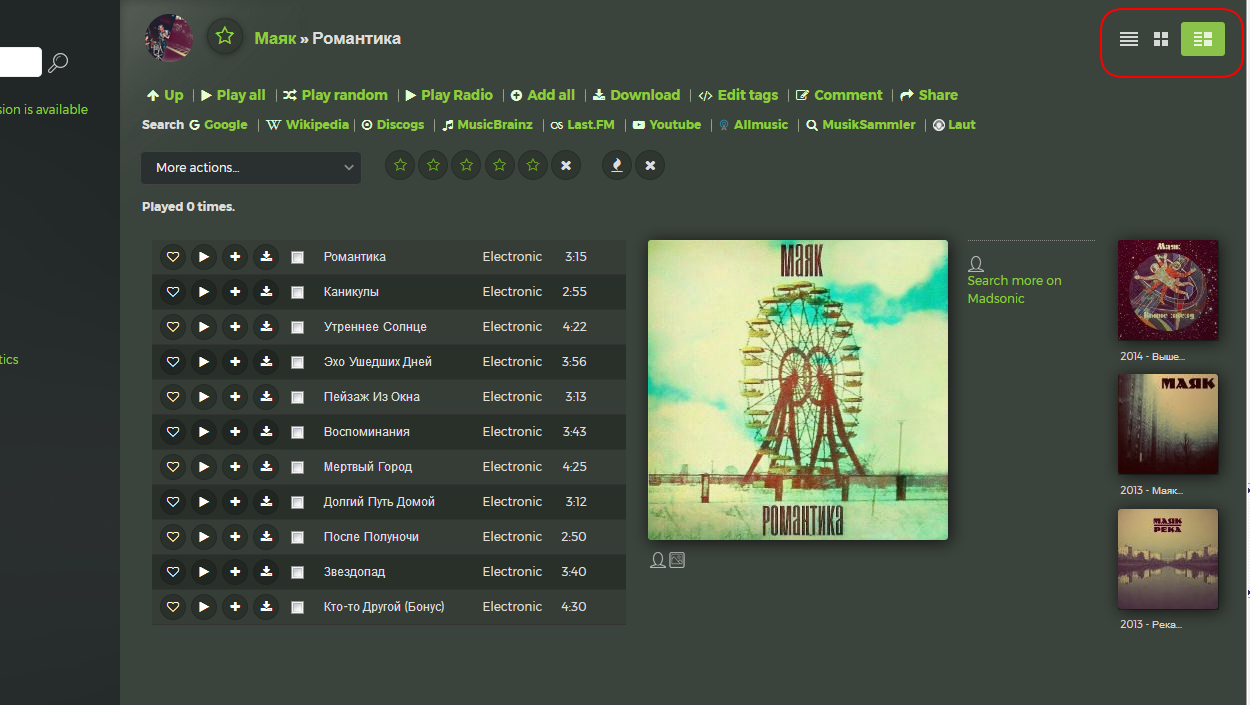Check the box for Эхо Ушедших Дней
The image size is (1250, 705).
(297, 362)
